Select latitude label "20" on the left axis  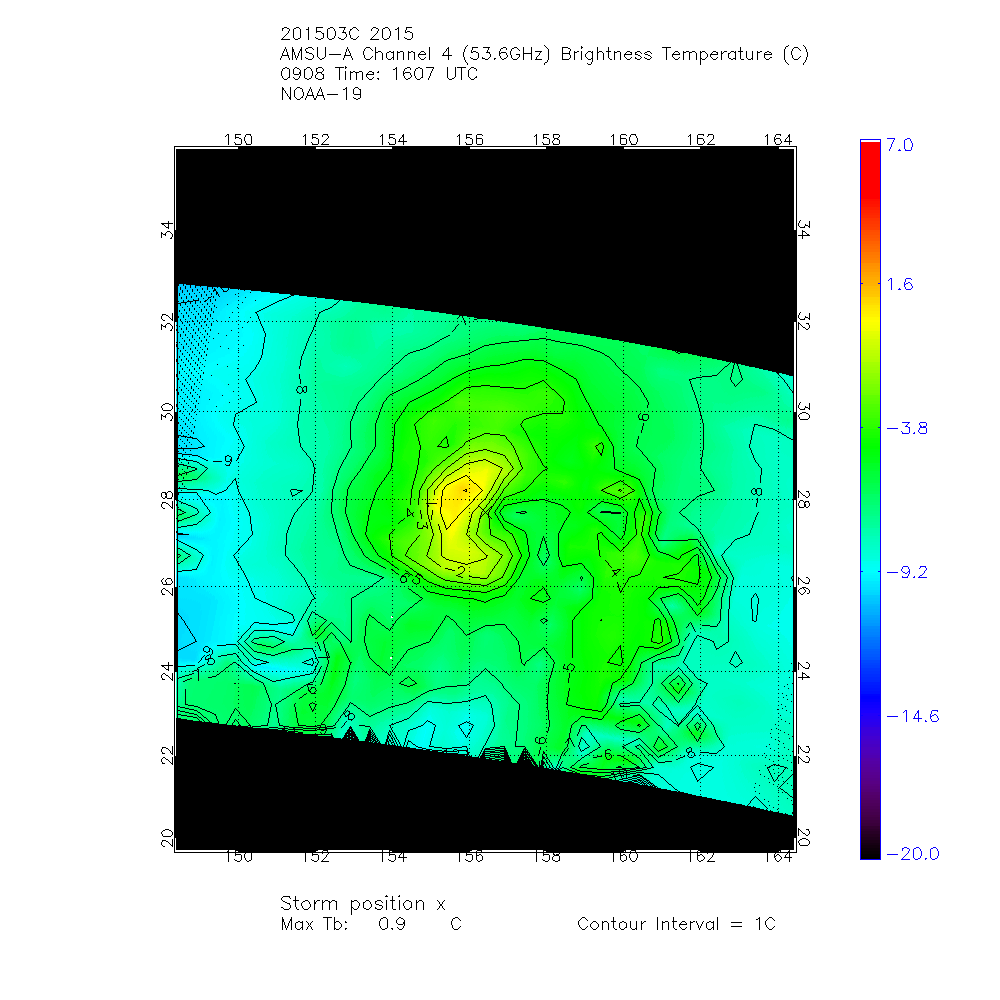(x=166, y=838)
